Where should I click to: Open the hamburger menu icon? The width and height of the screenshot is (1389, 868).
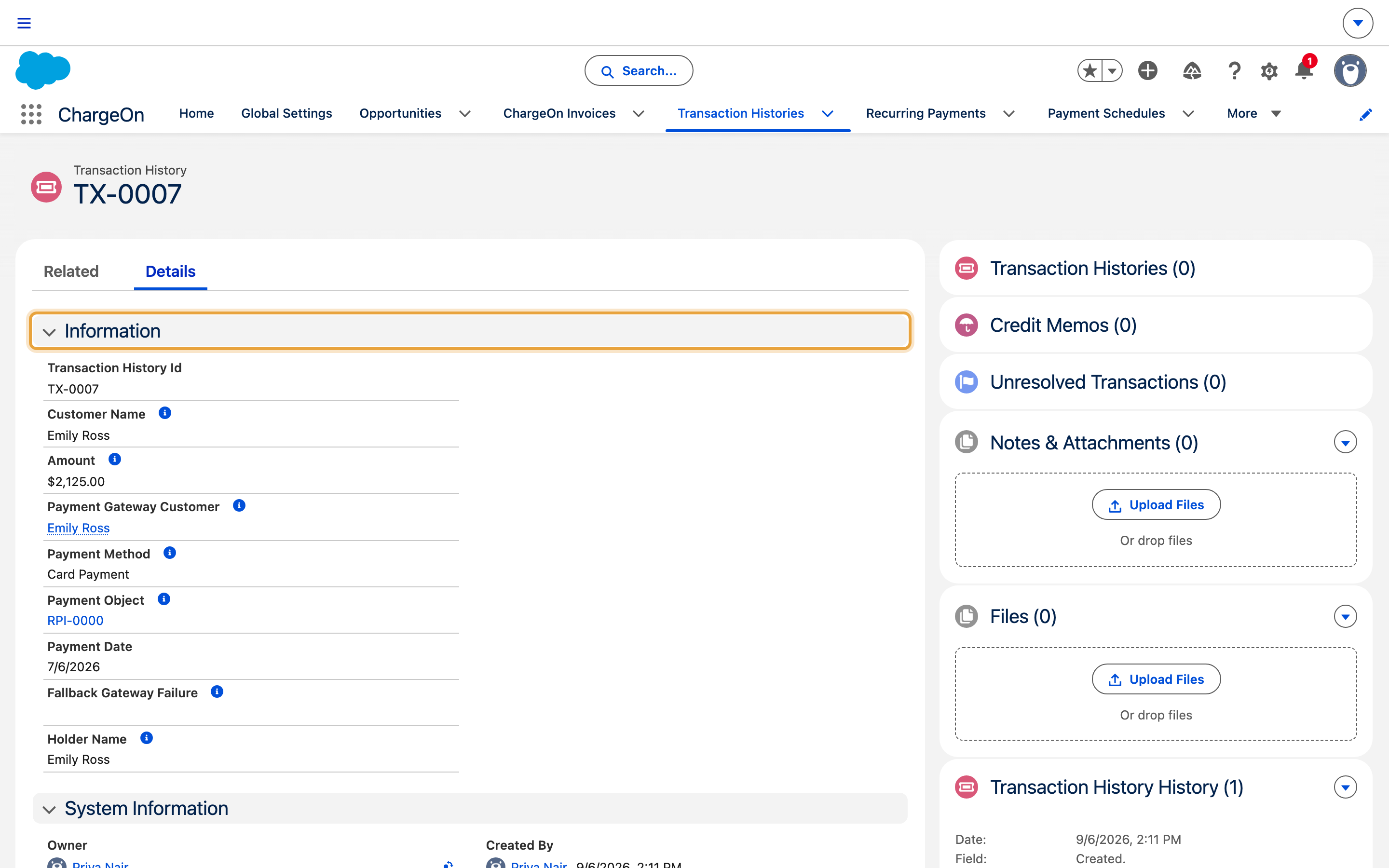24,23
